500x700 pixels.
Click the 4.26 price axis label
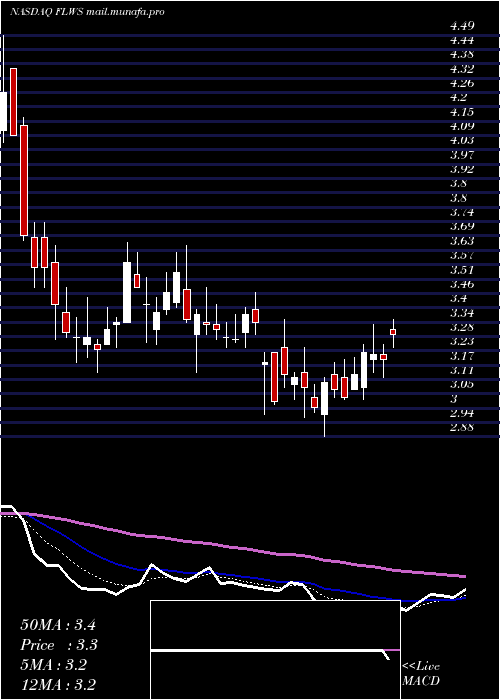tap(462, 83)
